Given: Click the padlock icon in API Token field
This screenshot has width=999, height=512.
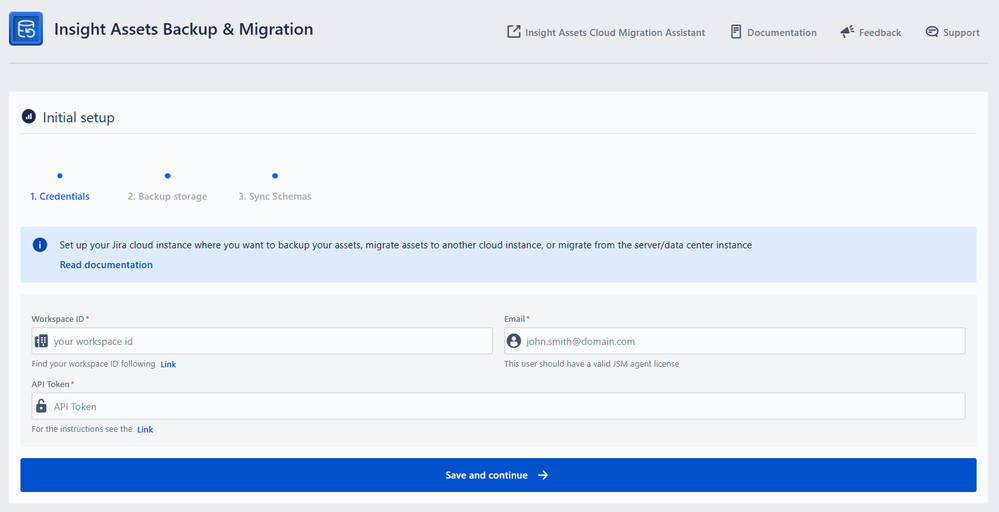Looking at the screenshot, I should pos(41,406).
